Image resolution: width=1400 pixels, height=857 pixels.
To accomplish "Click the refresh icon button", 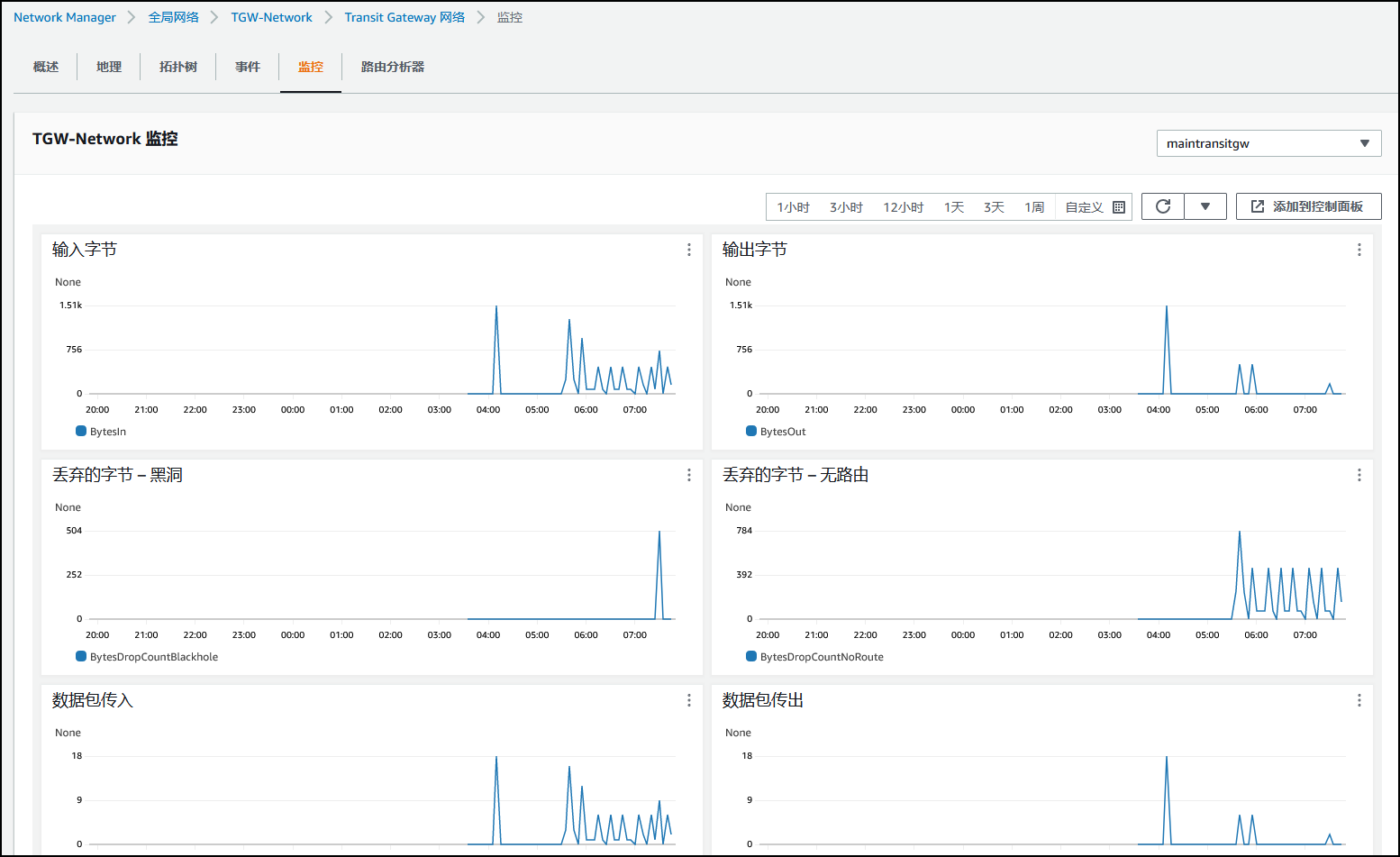I will [1163, 206].
